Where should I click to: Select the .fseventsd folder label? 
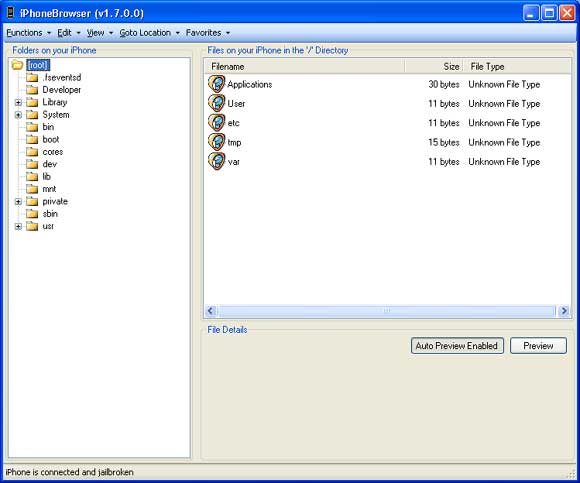[x=61, y=78]
